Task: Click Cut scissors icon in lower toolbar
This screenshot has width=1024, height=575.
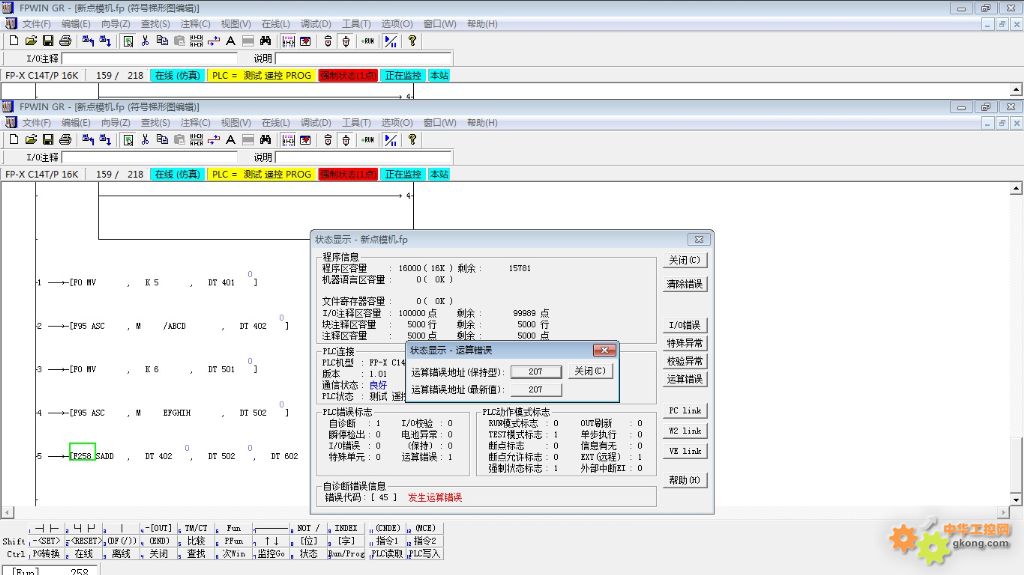Action: (x=145, y=139)
